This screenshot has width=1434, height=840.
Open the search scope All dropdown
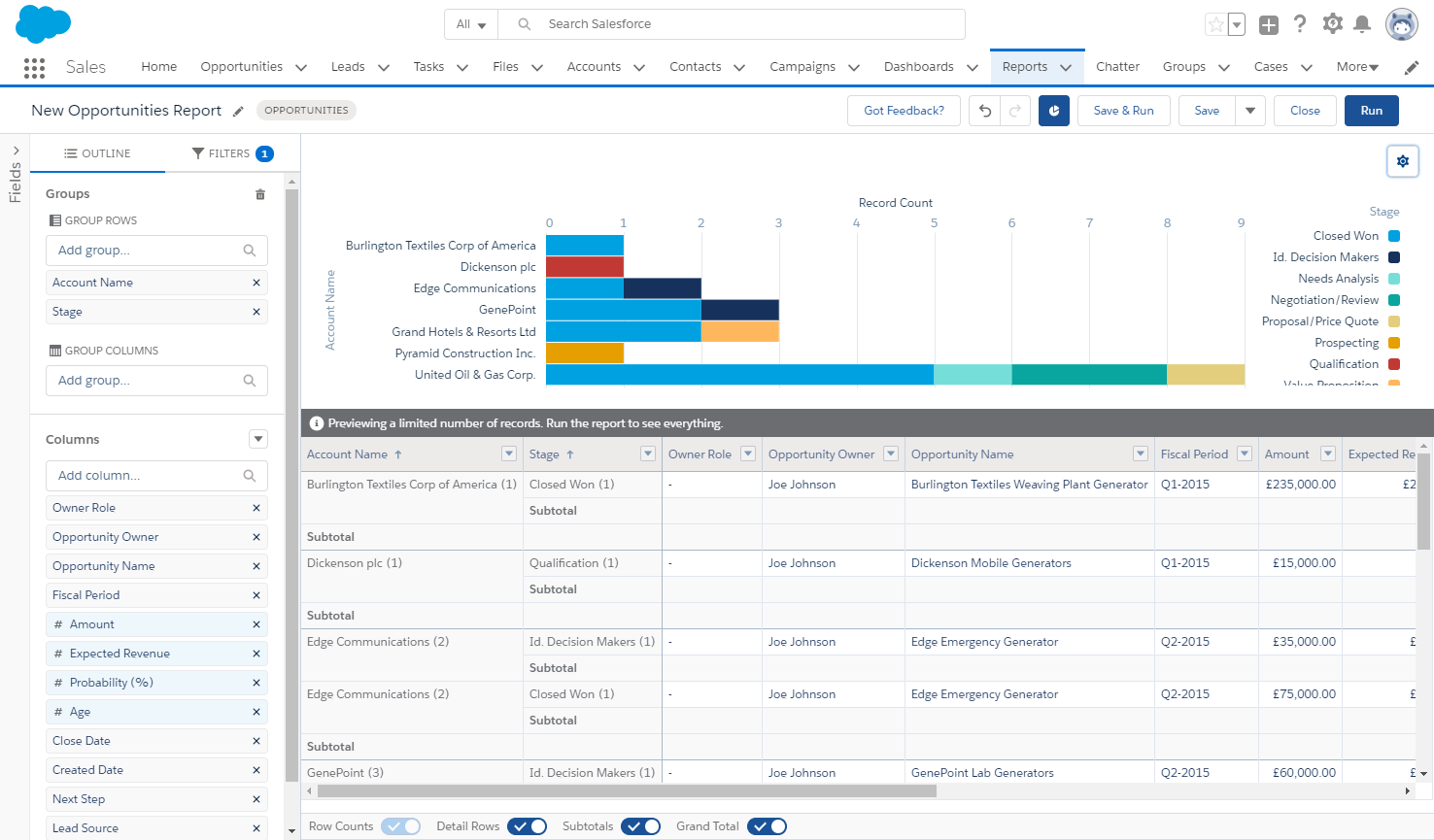click(x=471, y=24)
